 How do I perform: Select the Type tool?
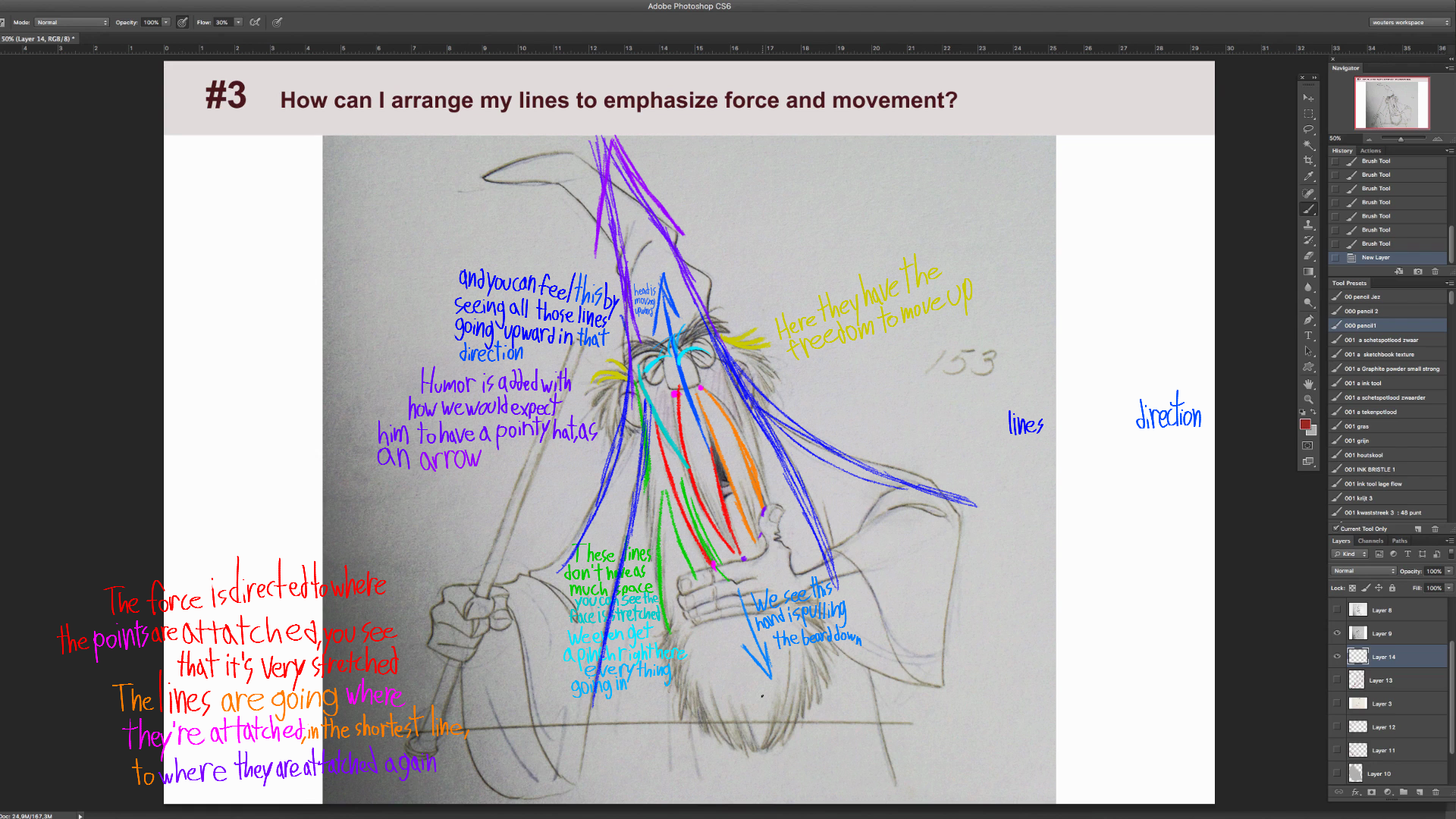pyautogui.click(x=1308, y=336)
